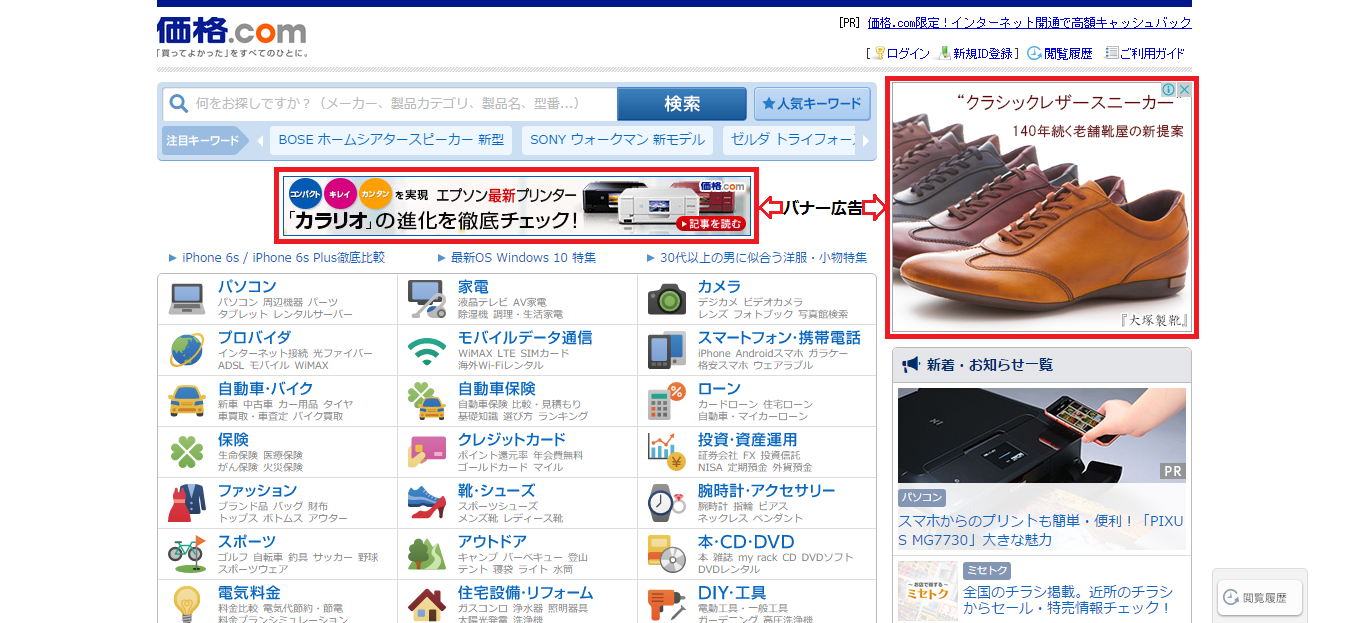Open the プロバイダ globe icon
The image size is (1349, 623).
tap(187, 350)
